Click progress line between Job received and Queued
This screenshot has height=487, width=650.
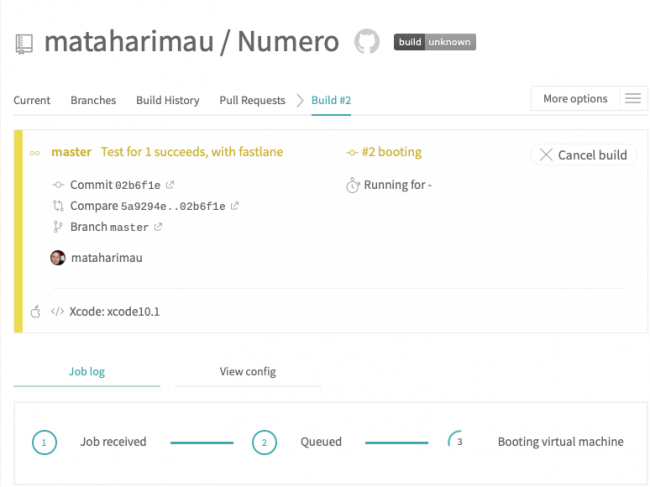202,443
